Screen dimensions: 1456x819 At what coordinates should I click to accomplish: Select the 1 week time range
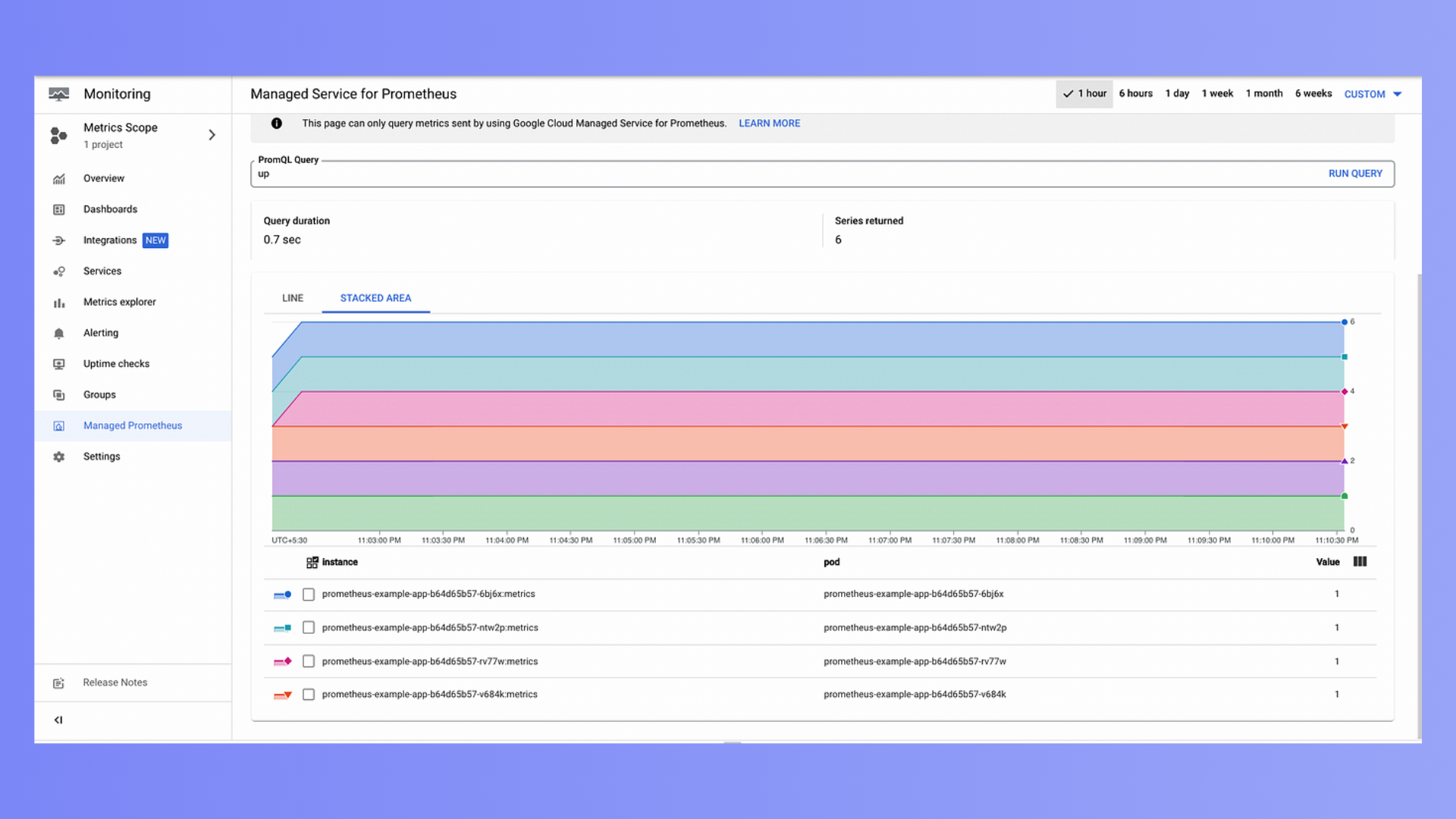pyautogui.click(x=1217, y=94)
